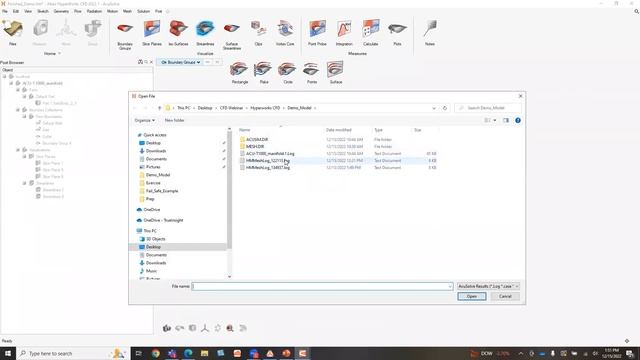The width and height of the screenshot is (640, 360).
Task: Click the Cancel button in the dialog
Action: click(x=505, y=297)
